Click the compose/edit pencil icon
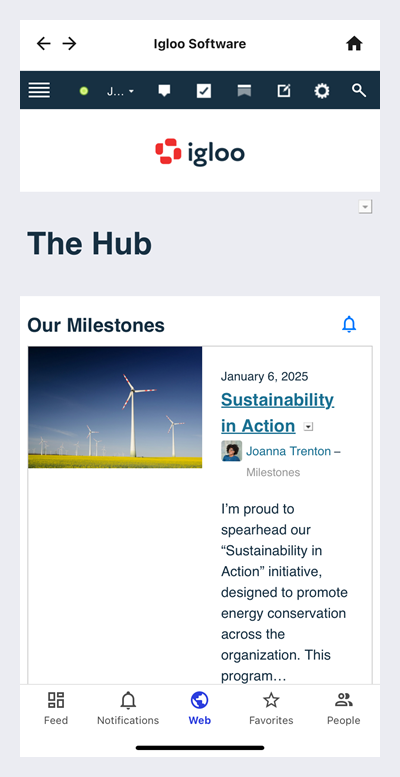Image resolution: width=400 pixels, height=777 pixels. point(284,91)
